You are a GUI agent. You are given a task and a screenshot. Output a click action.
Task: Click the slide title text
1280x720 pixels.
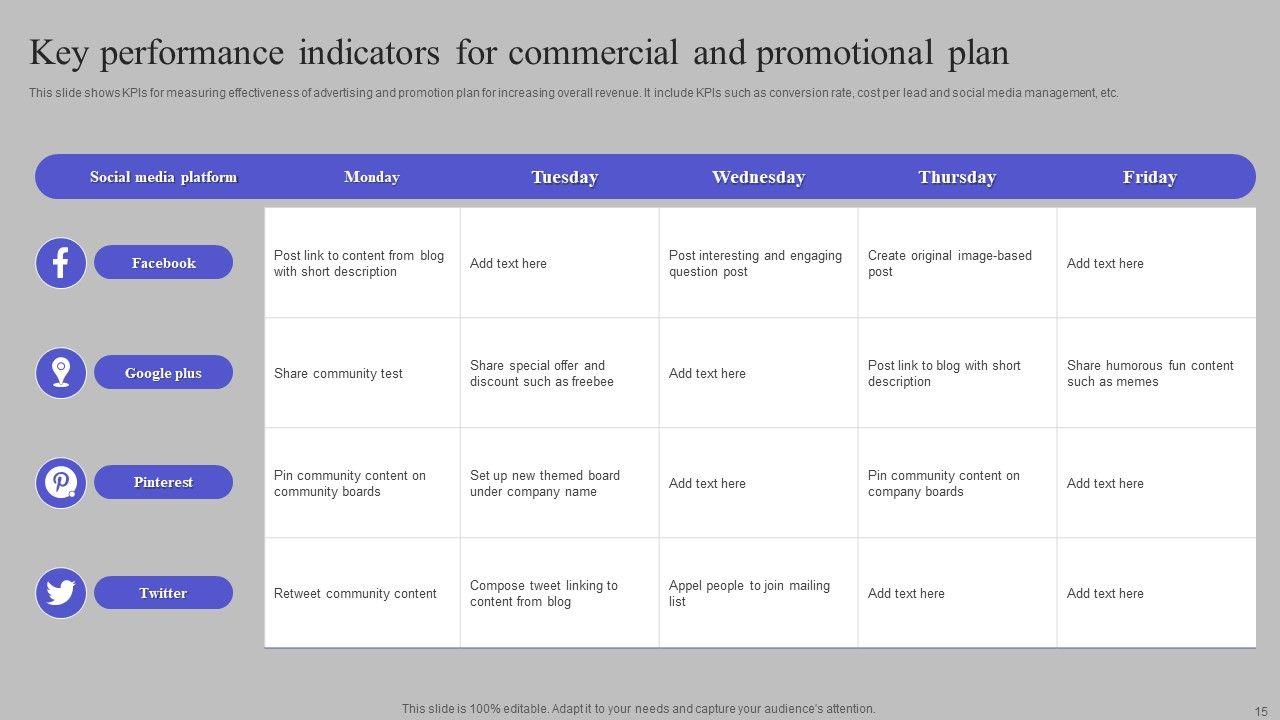519,52
